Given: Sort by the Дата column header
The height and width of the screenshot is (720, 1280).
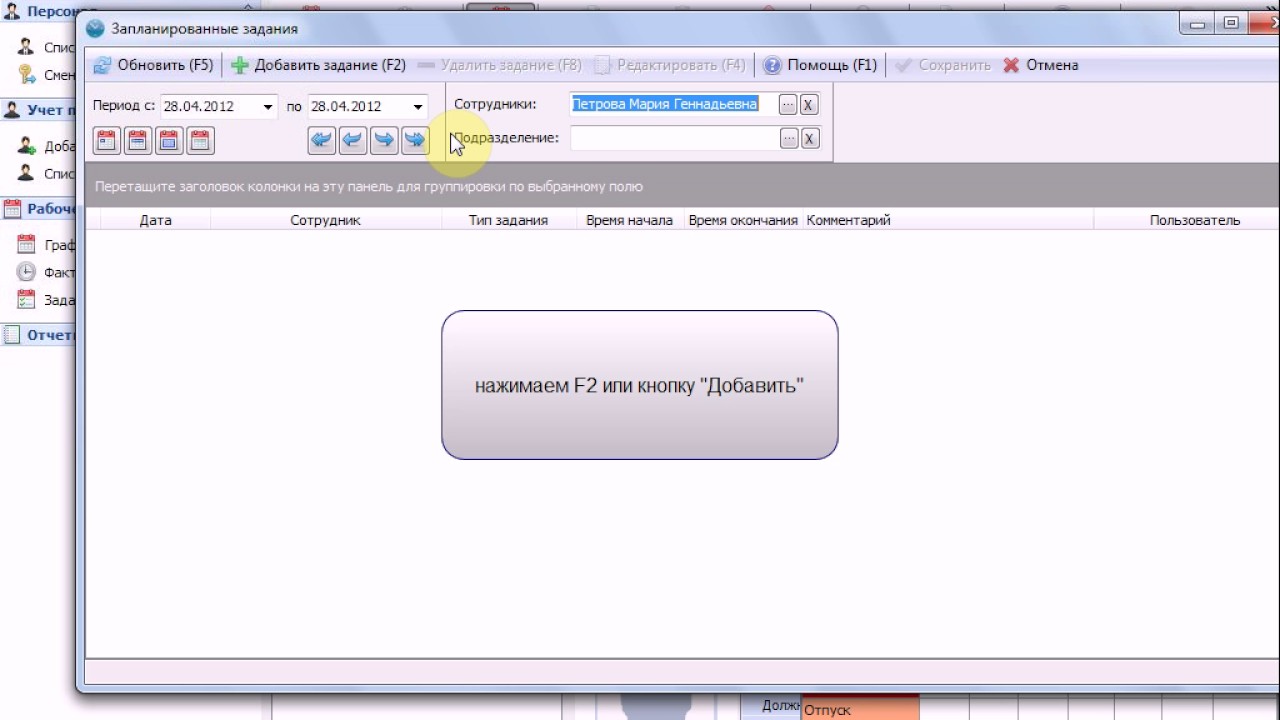Looking at the screenshot, I should [156, 220].
